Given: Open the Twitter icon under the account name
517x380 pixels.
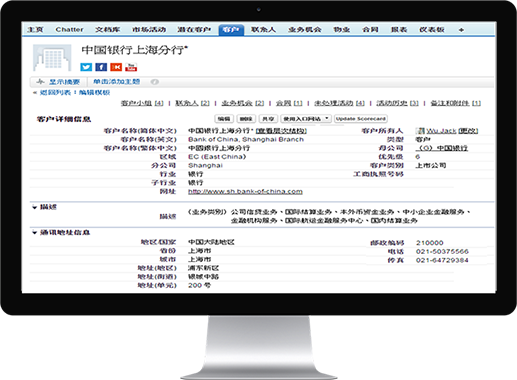Looking at the screenshot, I should tap(86, 67).
